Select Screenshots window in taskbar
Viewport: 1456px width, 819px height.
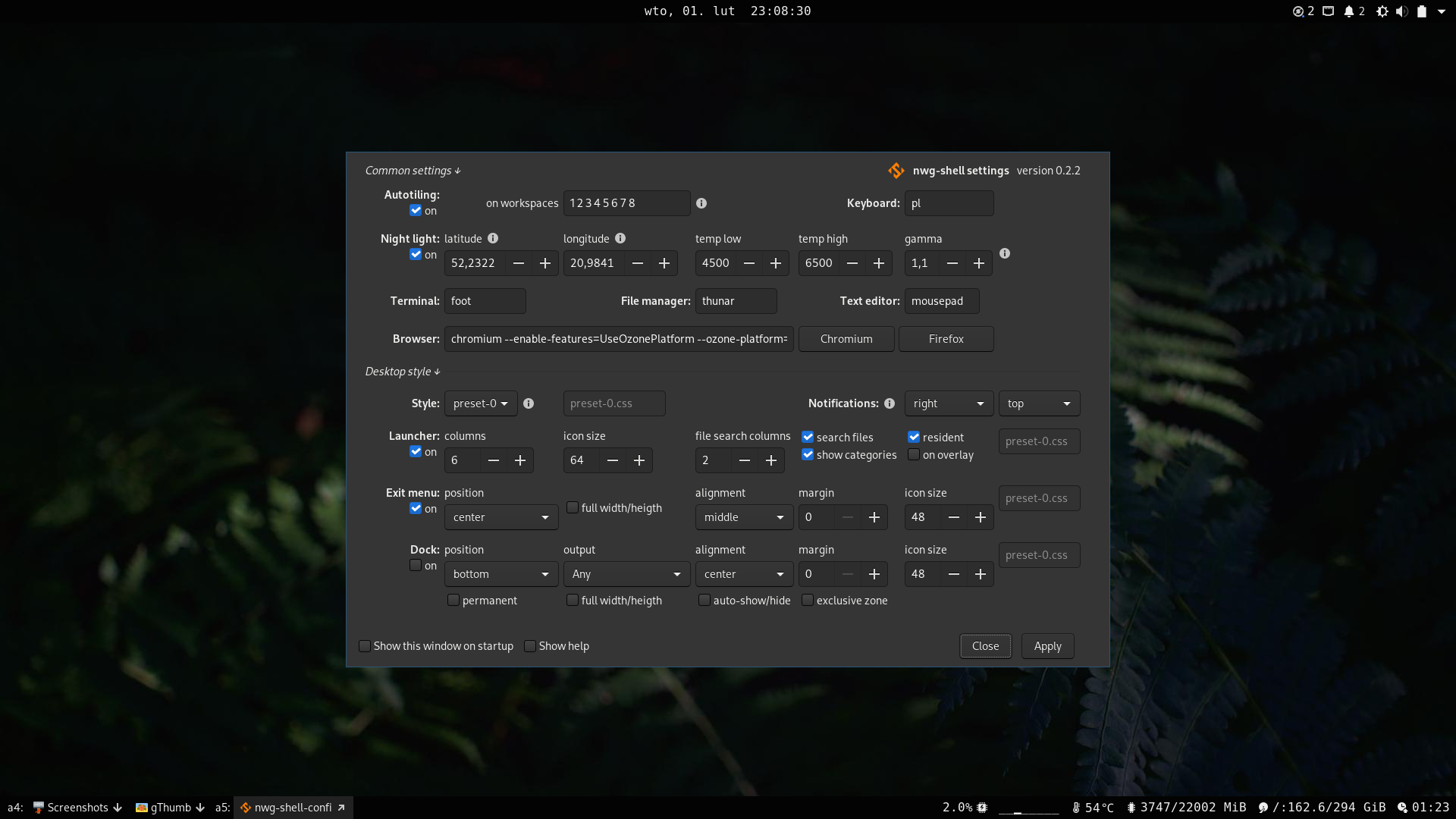[77, 808]
